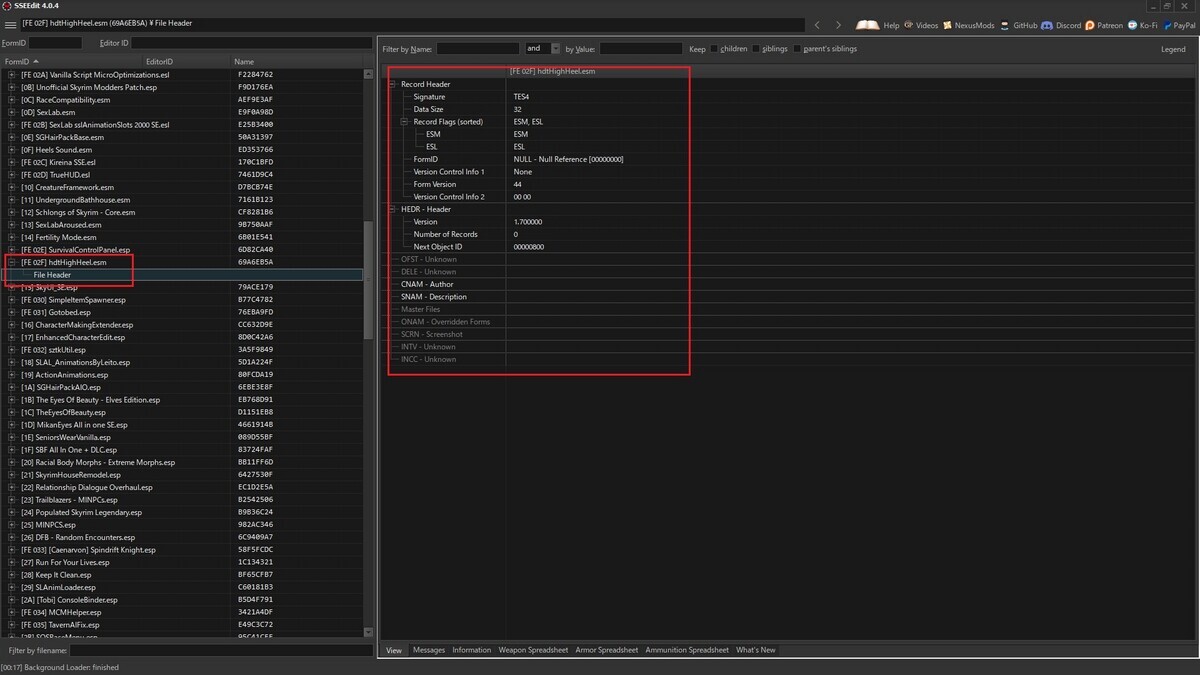
Task: Switch to the Weapon Spreadsheet tab
Action: [533, 650]
